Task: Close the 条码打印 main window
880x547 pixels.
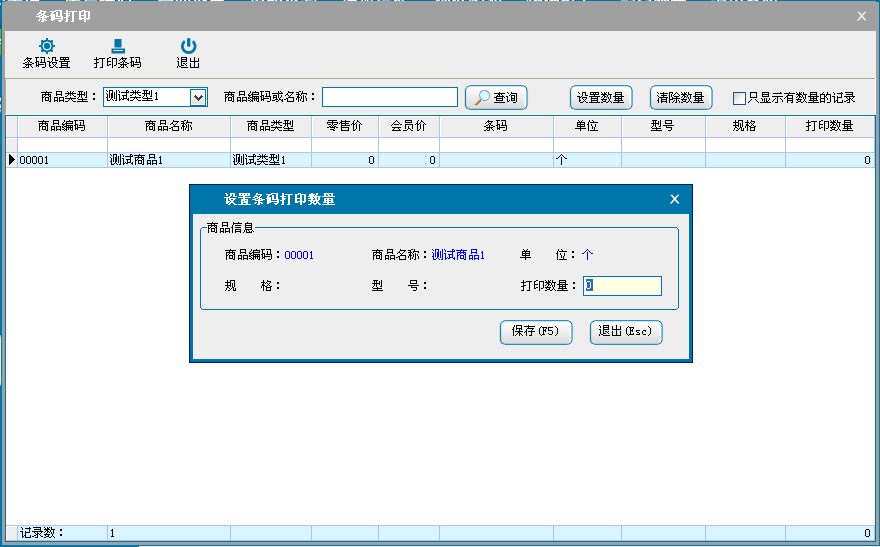Action: point(862,15)
